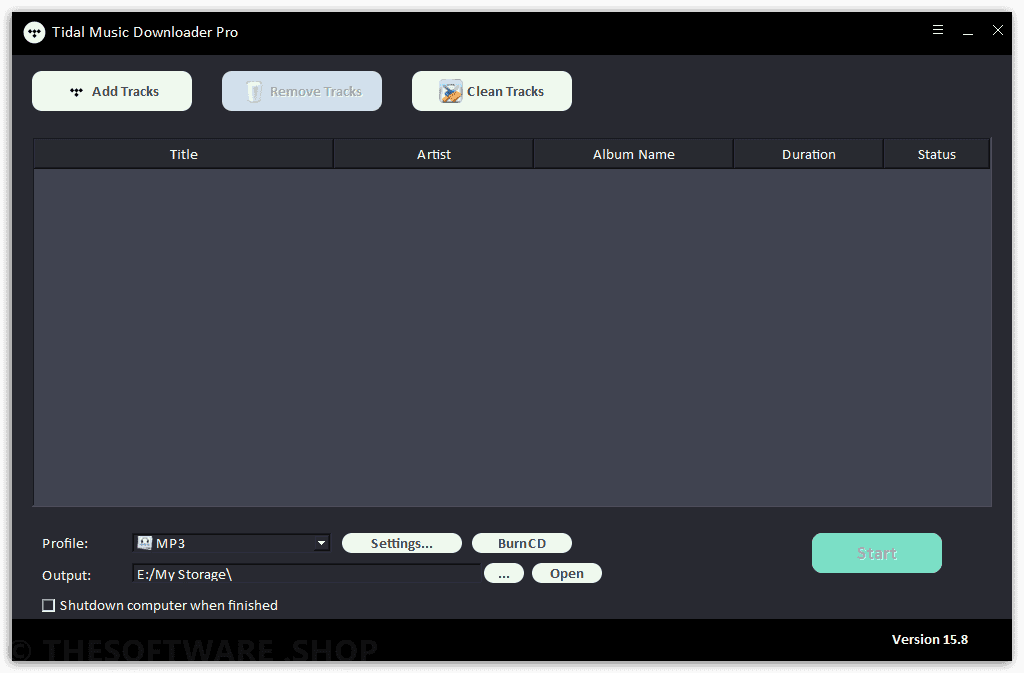The image size is (1024, 673).
Task: Minimize the Tidal Music Downloader window
Action: [968, 31]
